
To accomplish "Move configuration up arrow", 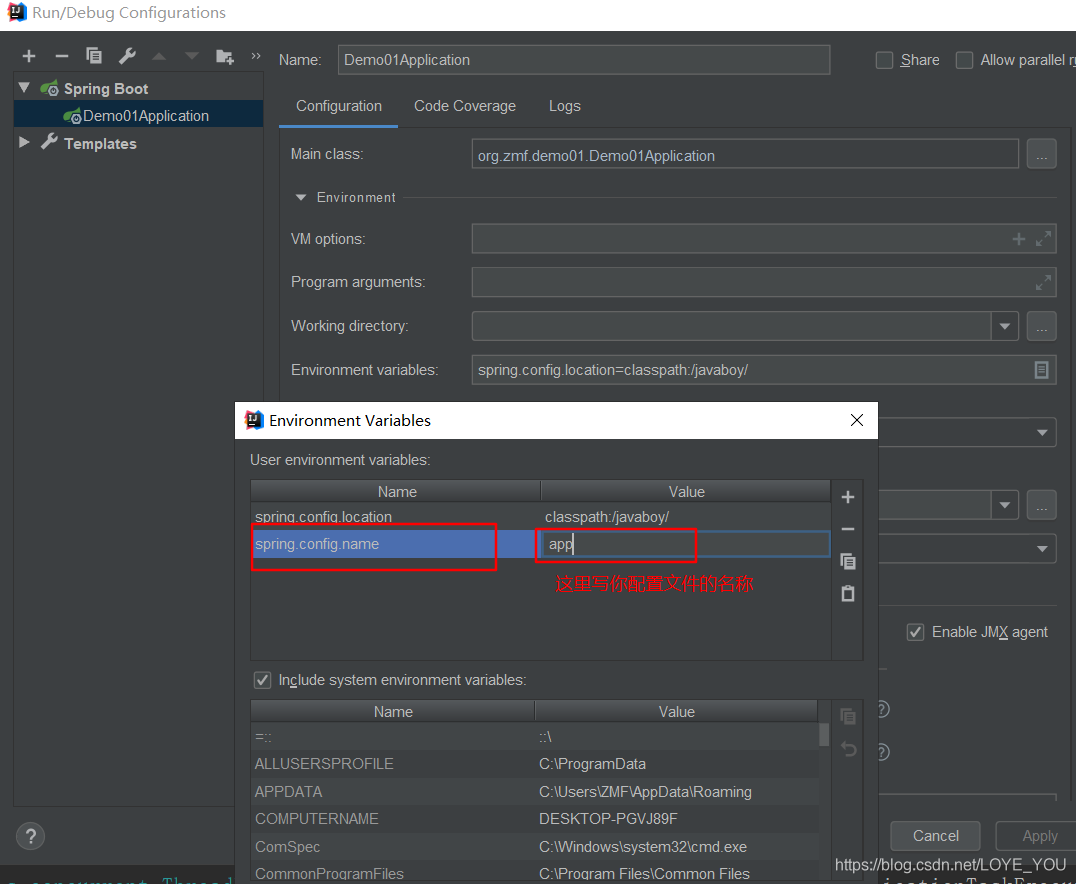I will [x=159, y=56].
